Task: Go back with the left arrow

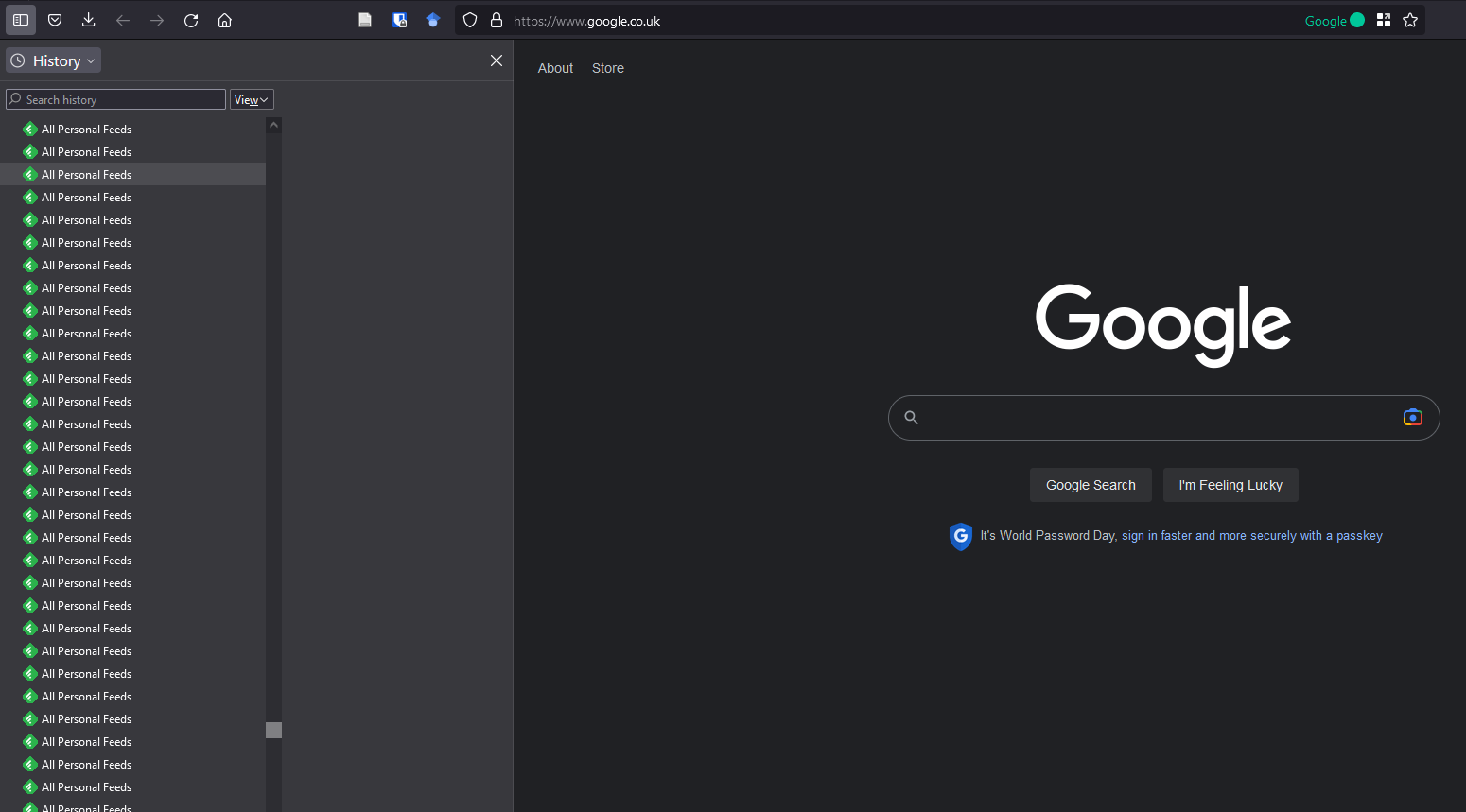Action: coord(123,20)
